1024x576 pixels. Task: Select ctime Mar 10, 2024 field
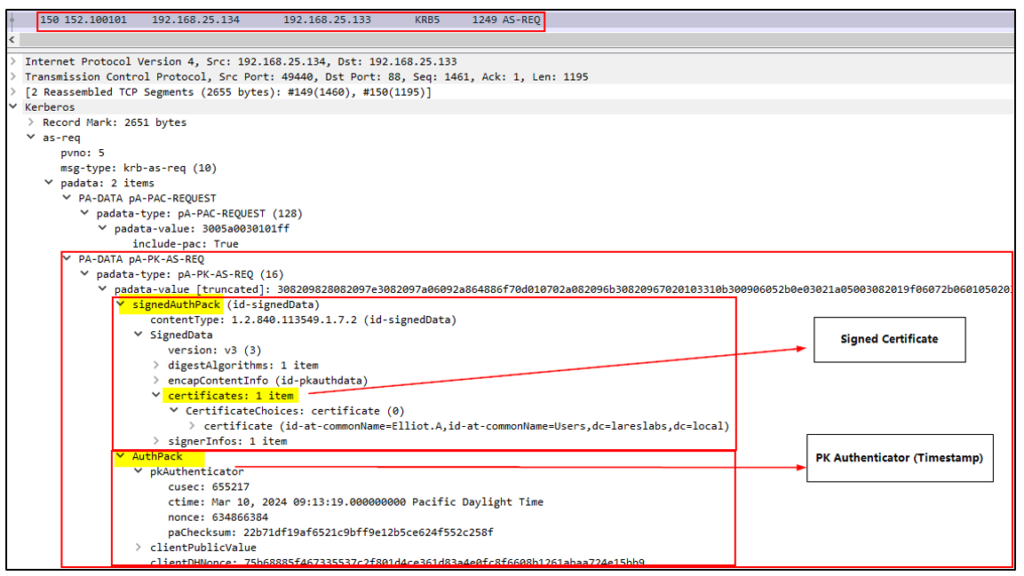355,502
